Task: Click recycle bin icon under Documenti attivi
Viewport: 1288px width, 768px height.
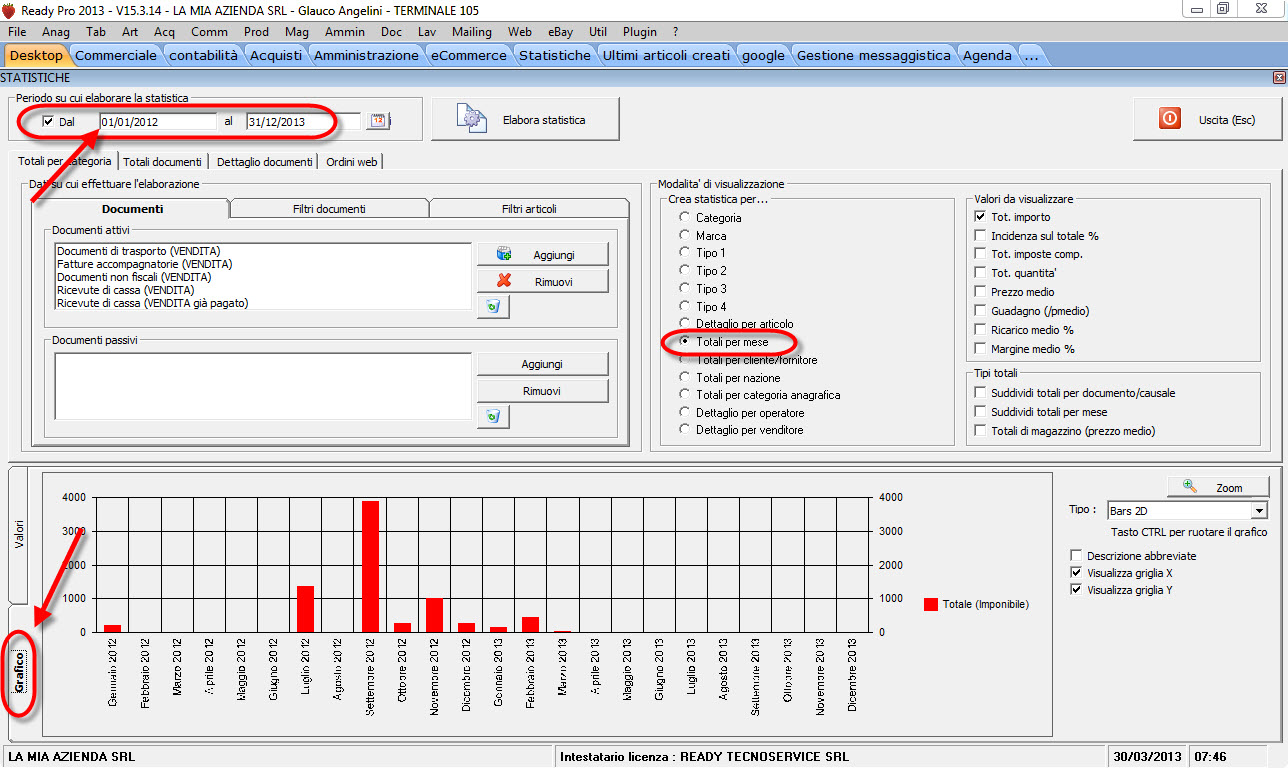Action: (493, 307)
